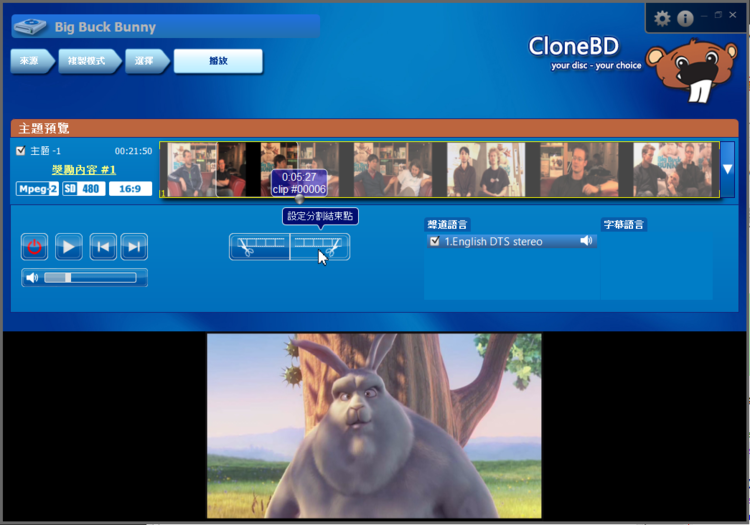Select first filmstrip thumbnail with two seated men
The width and height of the screenshot is (750, 525).
207,169
